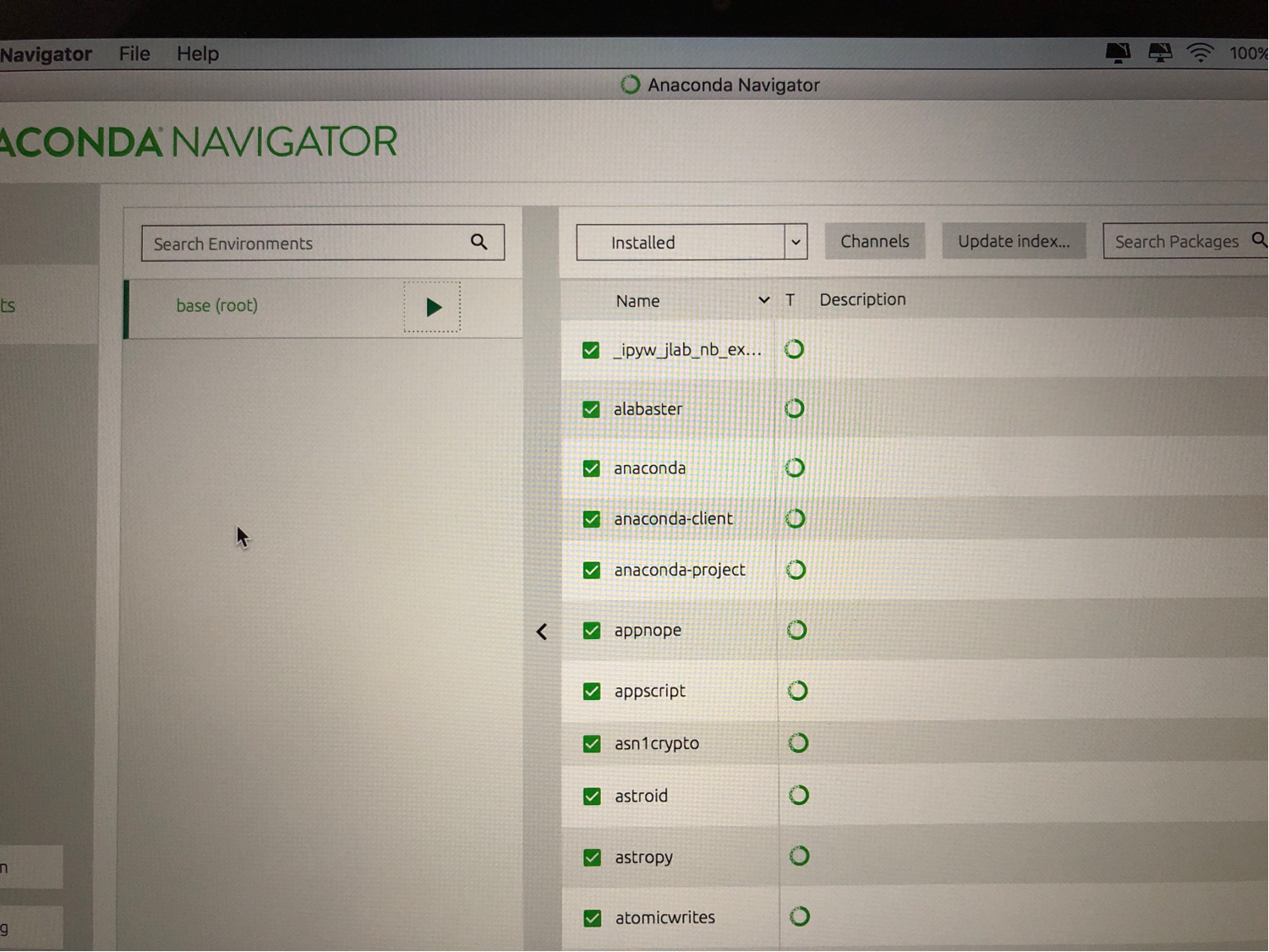The image size is (1269, 952).
Task: Toggle the appscript package checkbox
Action: (592, 692)
